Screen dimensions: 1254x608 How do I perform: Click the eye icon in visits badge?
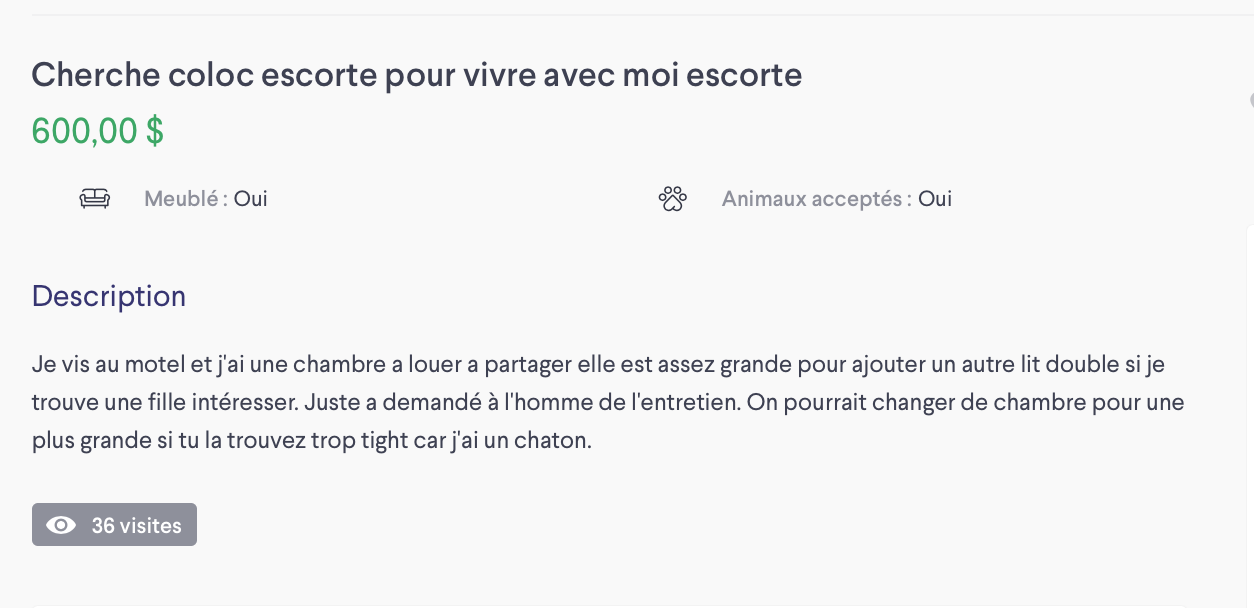61,525
